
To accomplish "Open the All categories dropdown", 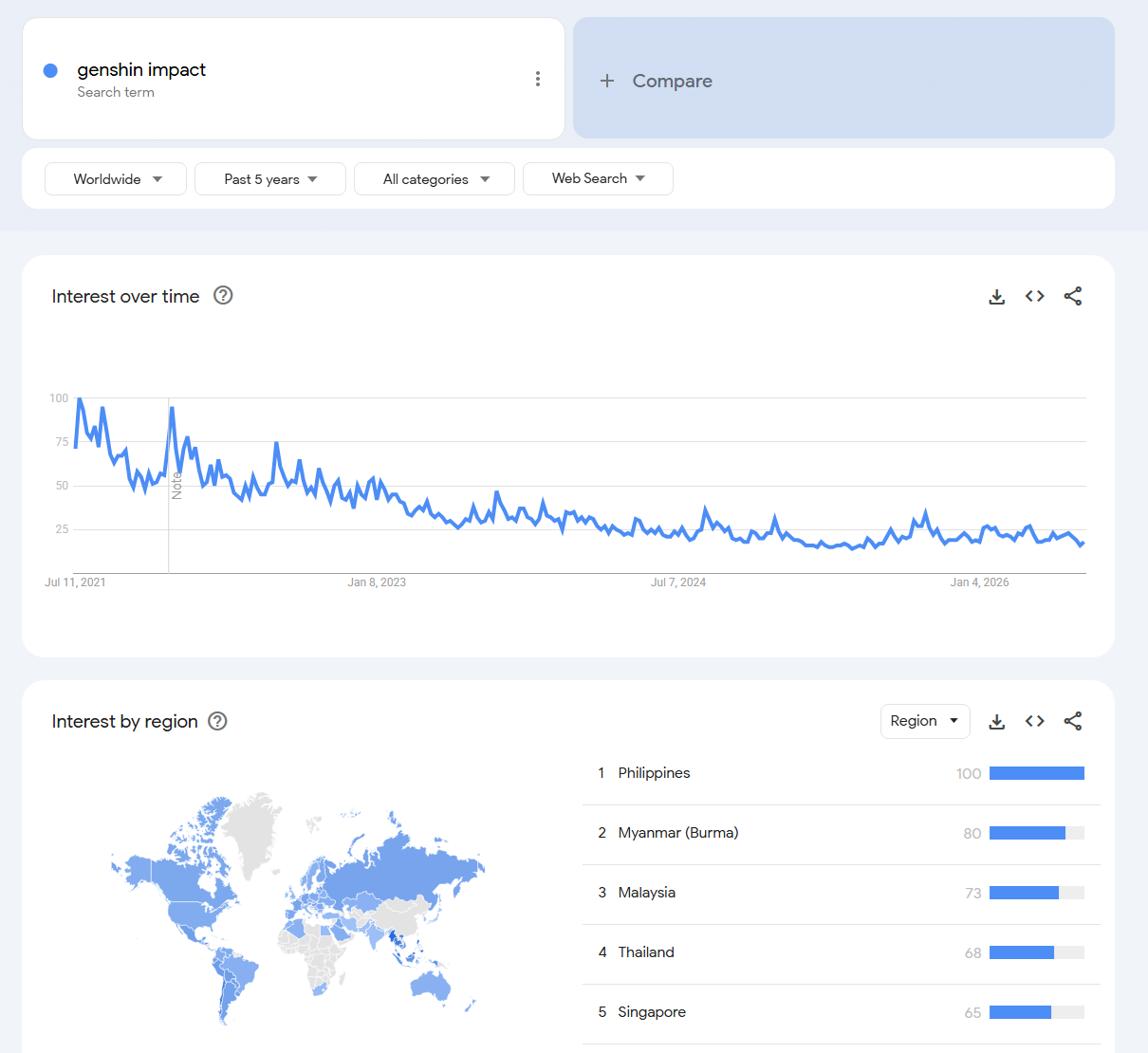I will pyautogui.click(x=435, y=179).
